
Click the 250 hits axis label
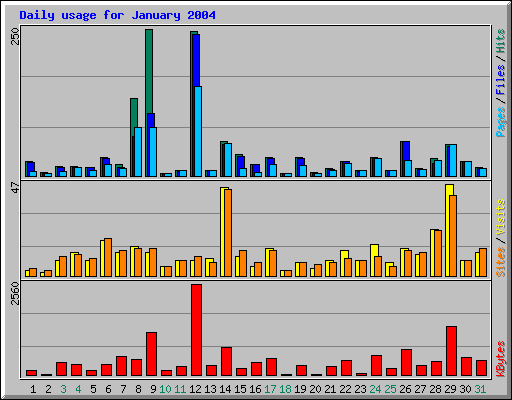click(15, 36)
